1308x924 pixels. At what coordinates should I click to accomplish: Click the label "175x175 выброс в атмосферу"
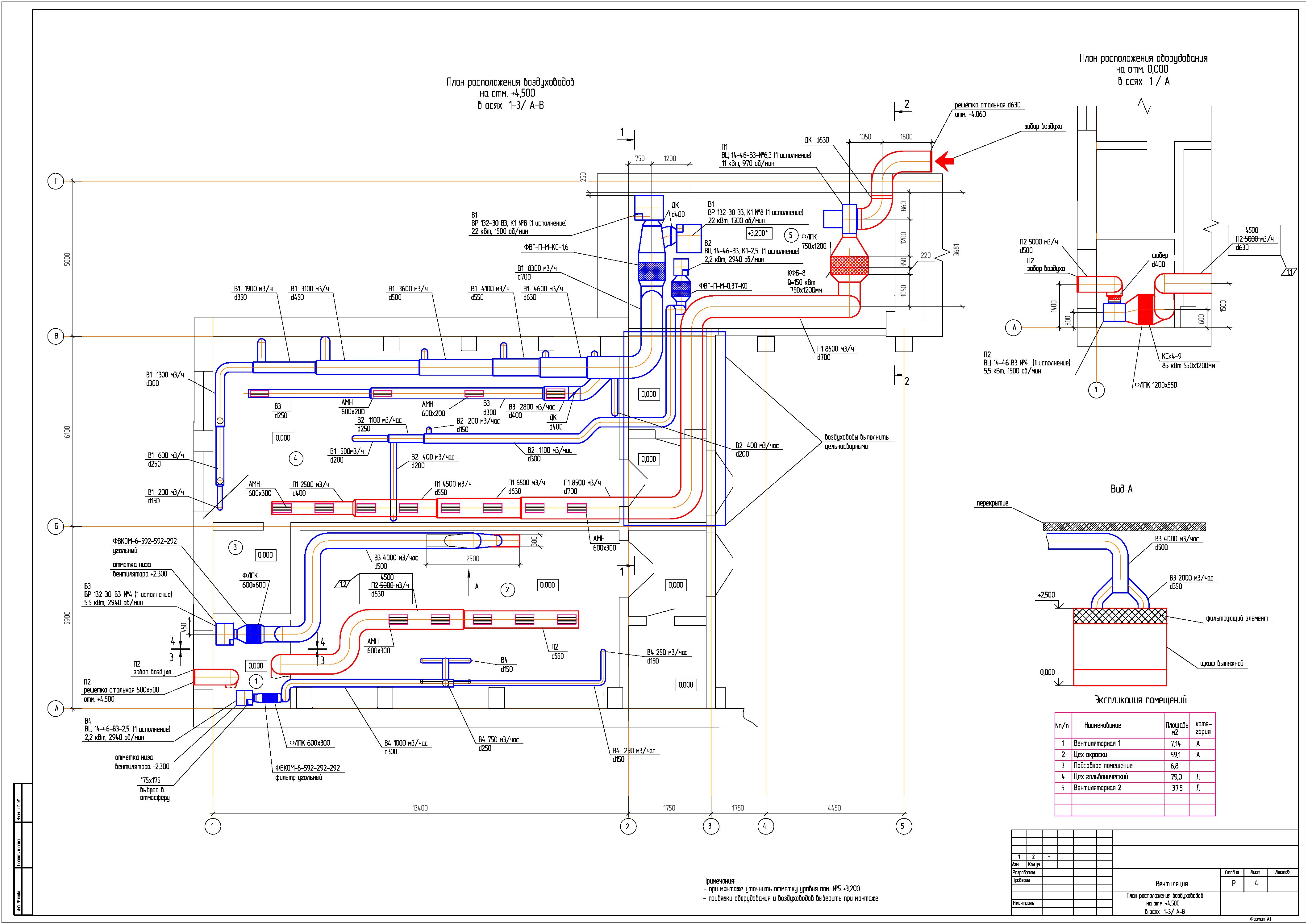pos(154,789)
